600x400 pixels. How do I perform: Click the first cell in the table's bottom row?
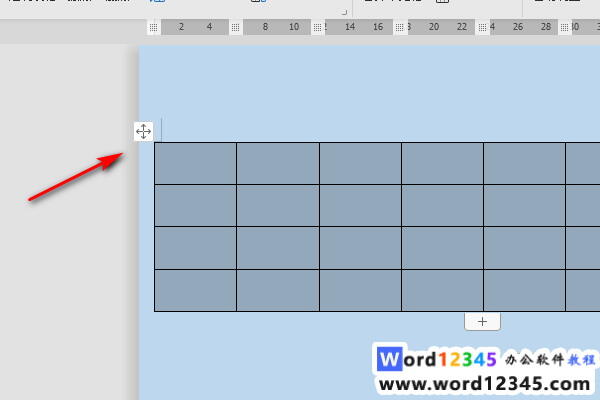pyautogui.click(x=196, y=291)
